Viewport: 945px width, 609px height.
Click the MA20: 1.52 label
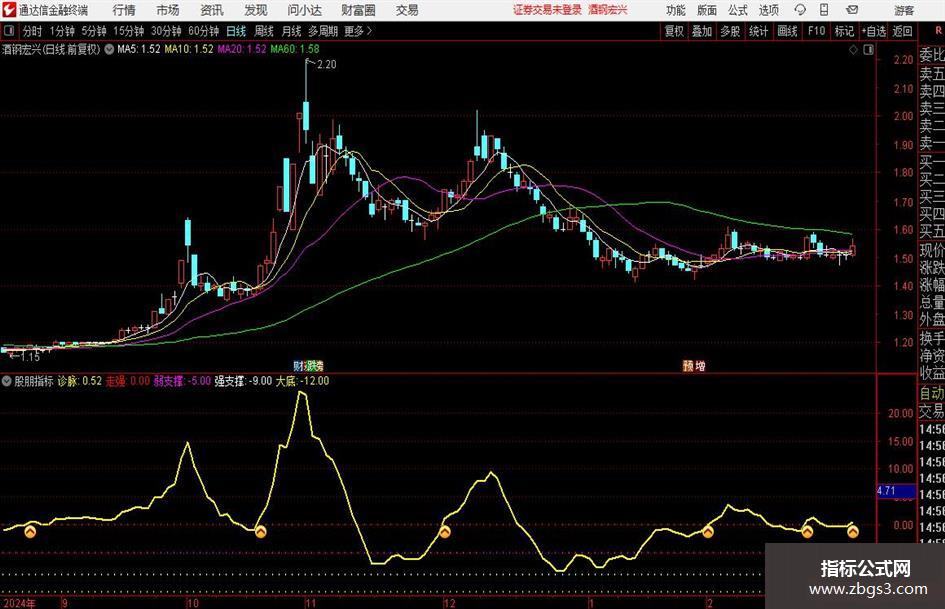242,49
